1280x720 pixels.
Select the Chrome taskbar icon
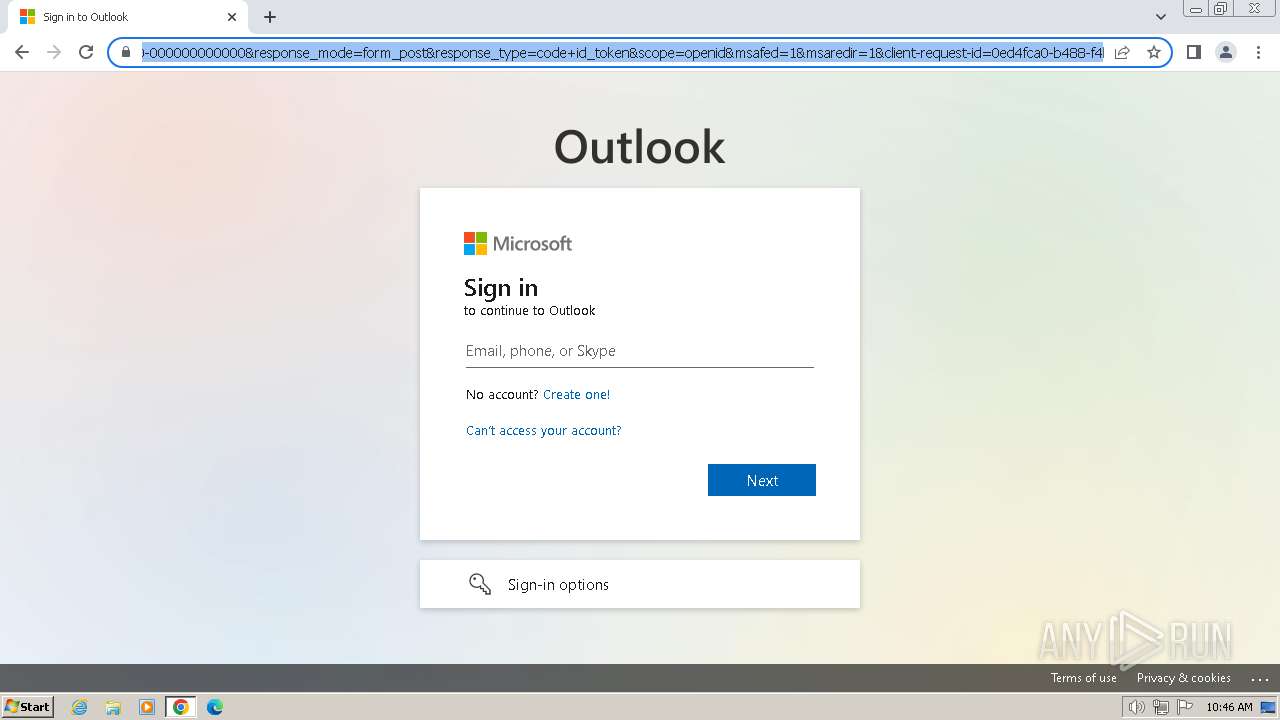180,707
